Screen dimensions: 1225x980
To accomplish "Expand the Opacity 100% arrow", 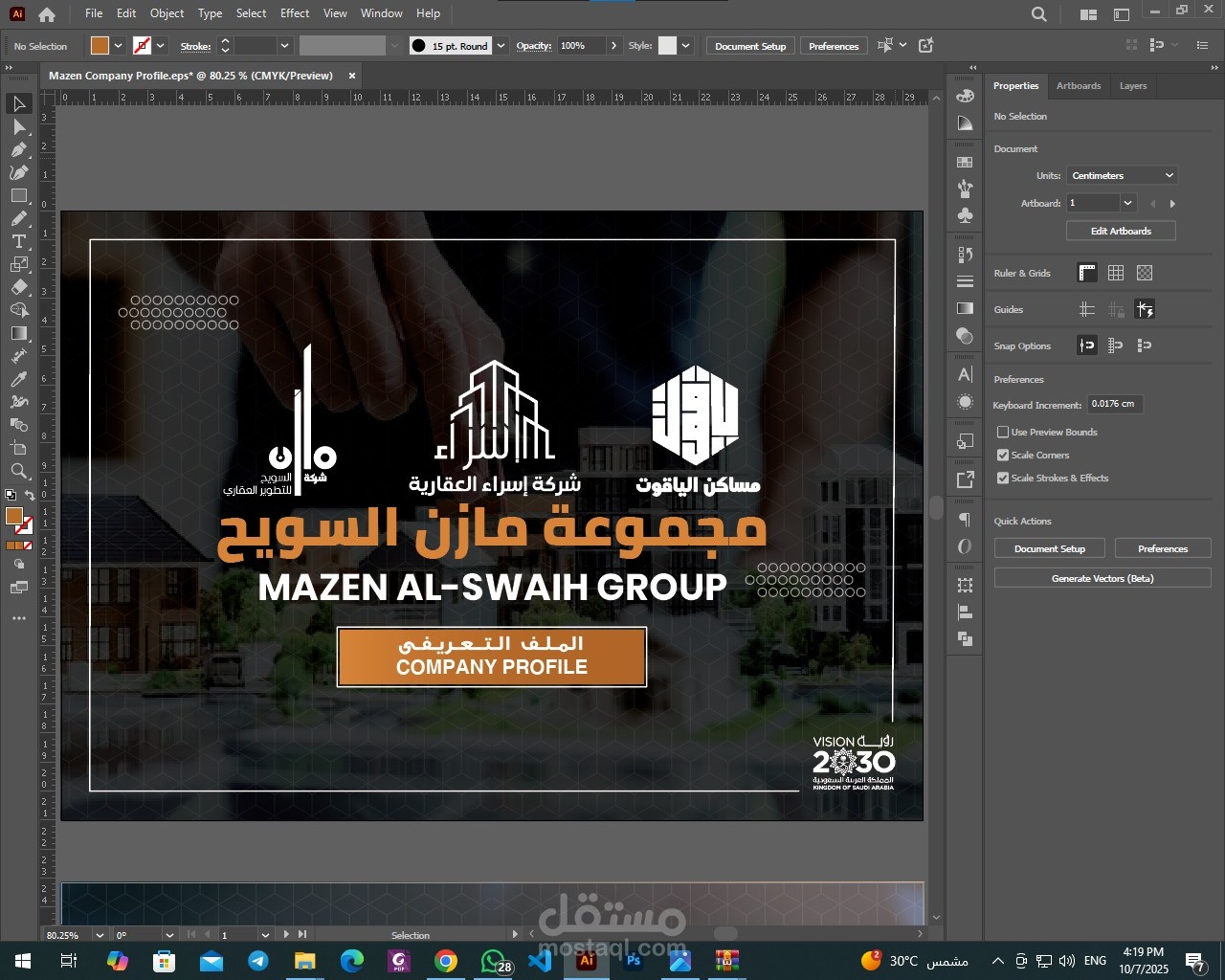I will click(614, 45).
